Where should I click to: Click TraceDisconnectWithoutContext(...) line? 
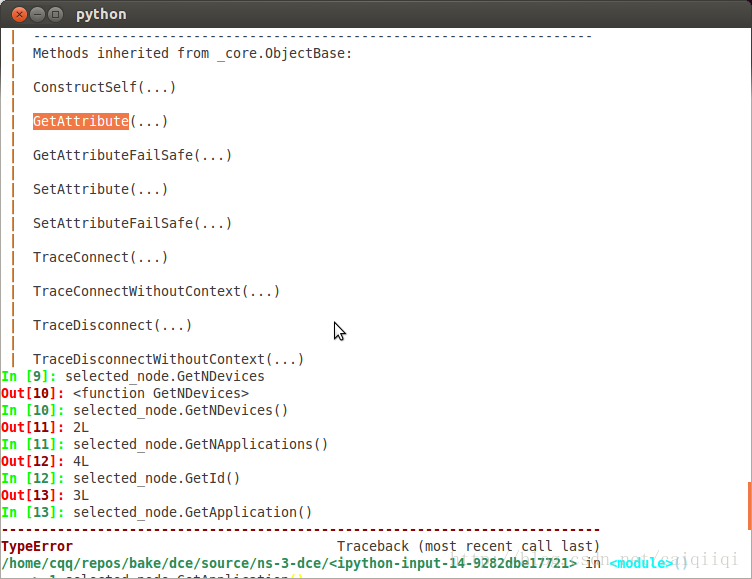click(168, 359)
